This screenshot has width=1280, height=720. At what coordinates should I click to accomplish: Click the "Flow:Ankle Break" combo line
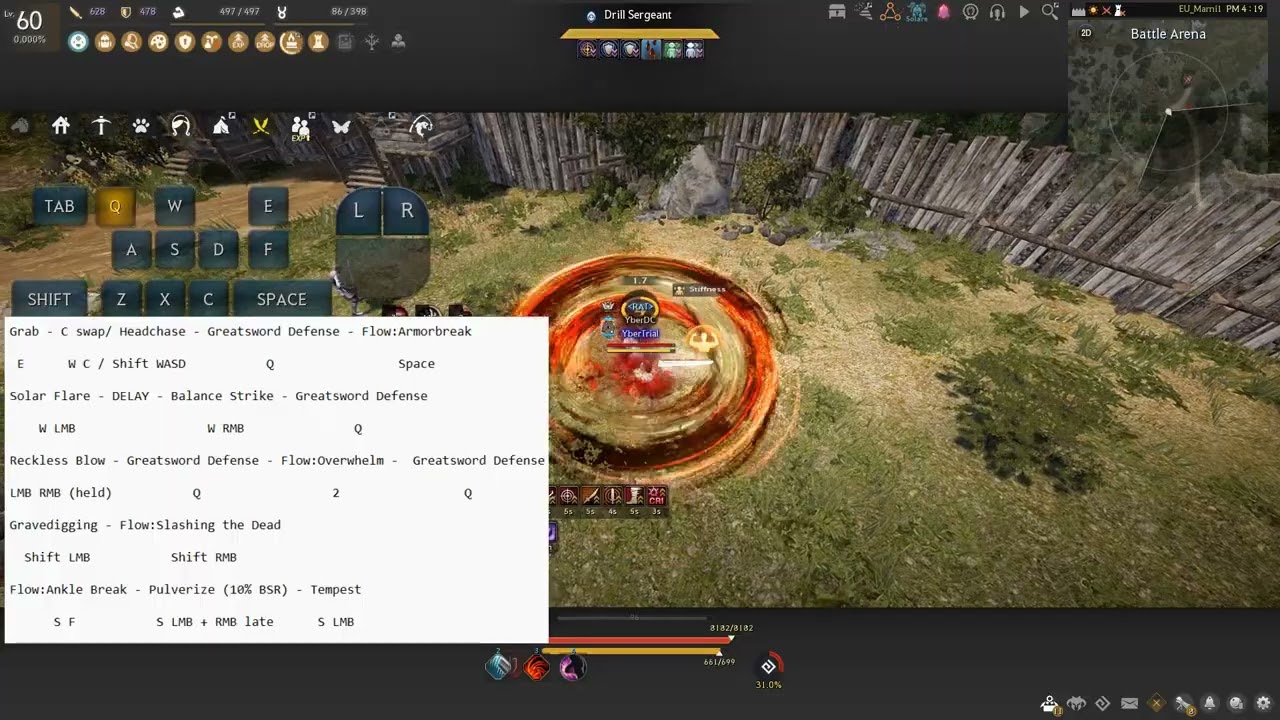pos(185,590)
